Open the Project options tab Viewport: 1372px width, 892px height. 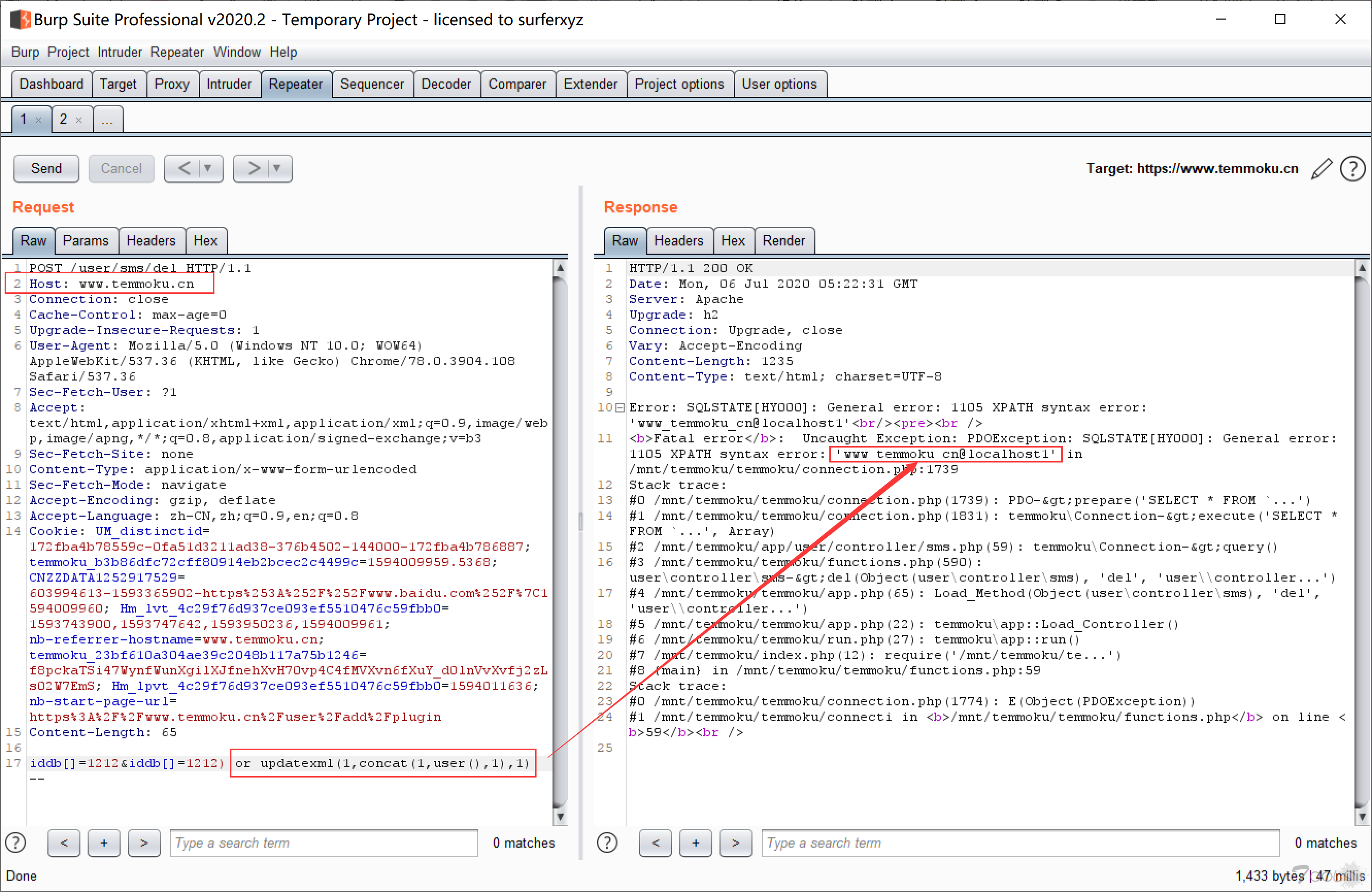[x=679, y=84]
